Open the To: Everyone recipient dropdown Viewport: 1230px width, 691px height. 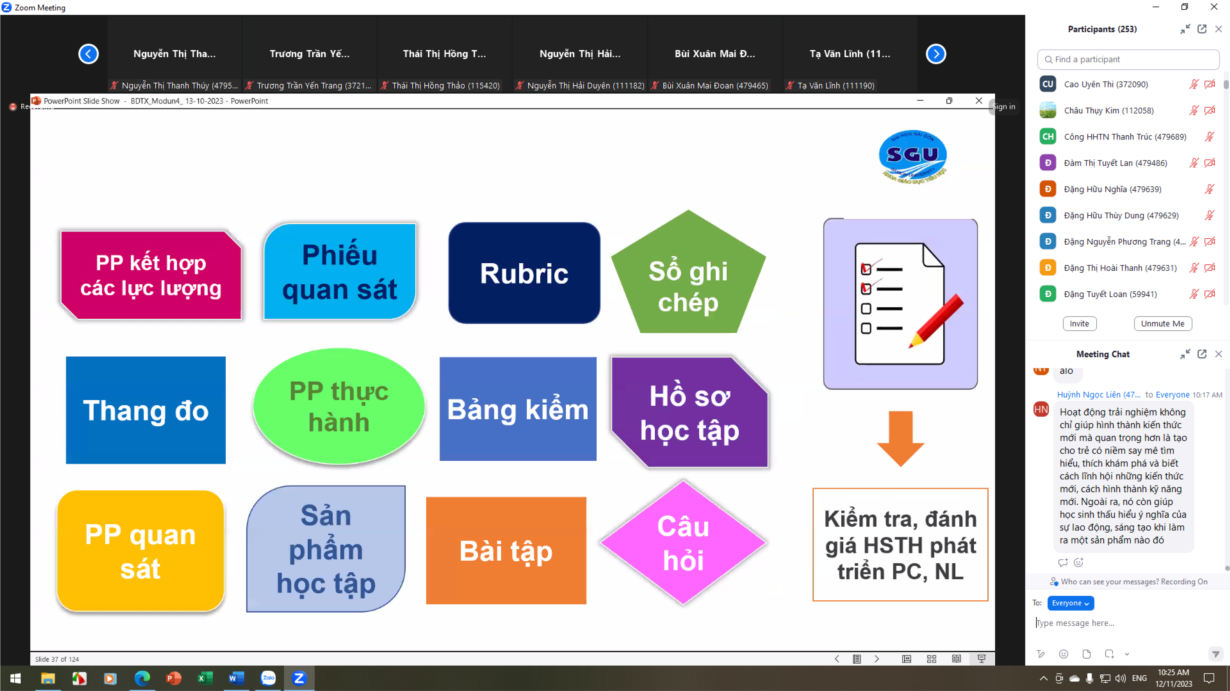tap(1070, 603)
